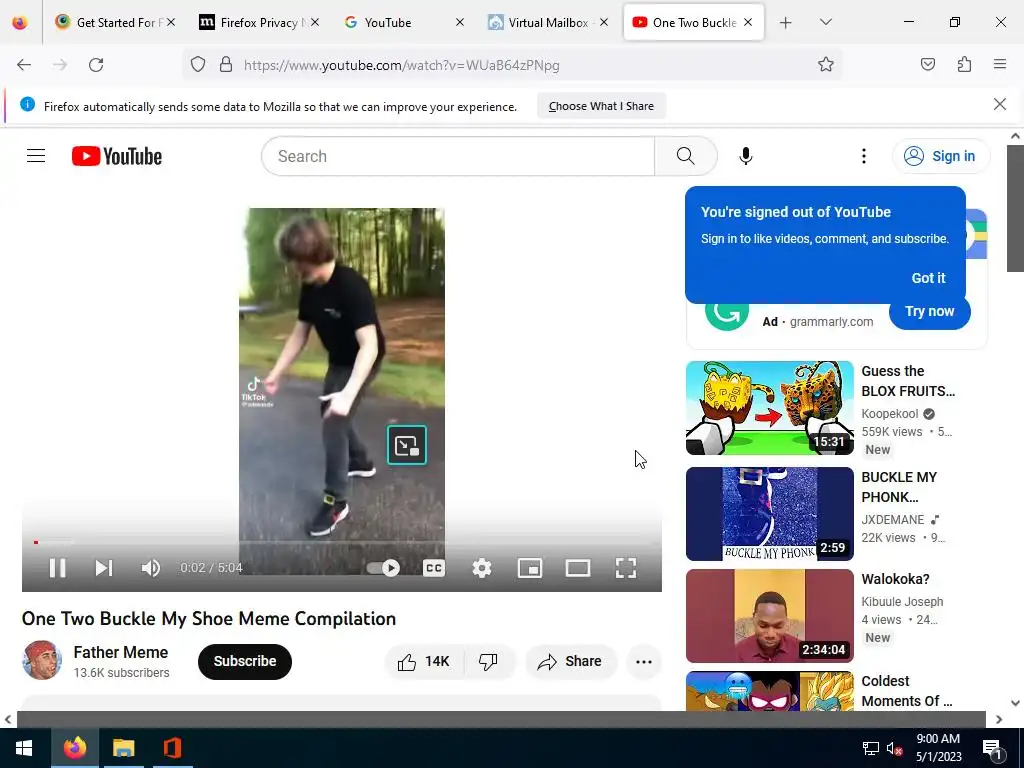The height and width of the screenshot is (768, 1024).
Task: Mute the video volume
Action: pyautogui.click(x=150, y=568)
